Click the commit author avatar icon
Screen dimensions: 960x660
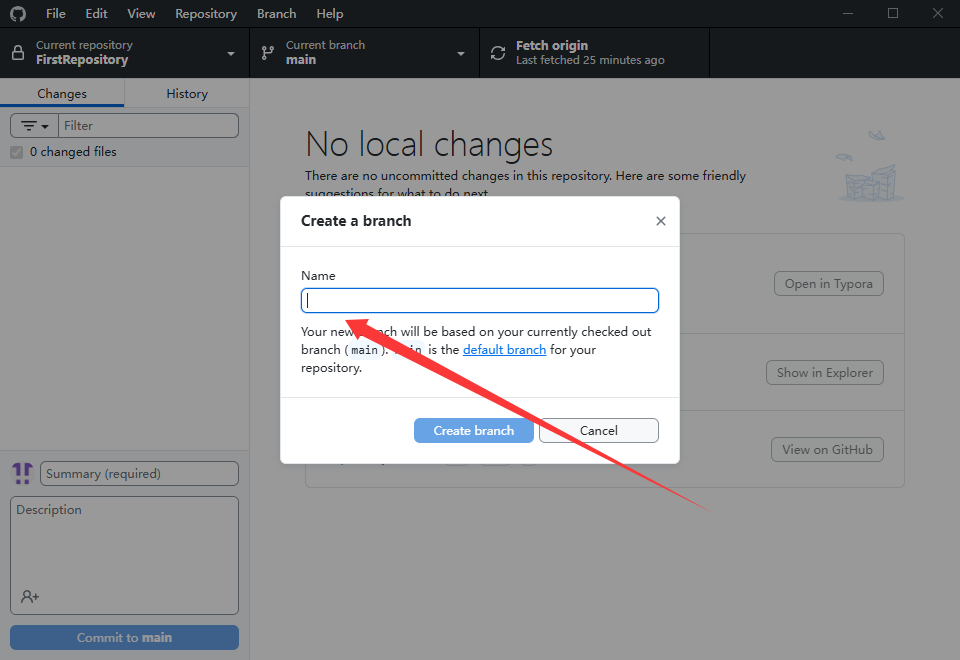click(22, 473)
